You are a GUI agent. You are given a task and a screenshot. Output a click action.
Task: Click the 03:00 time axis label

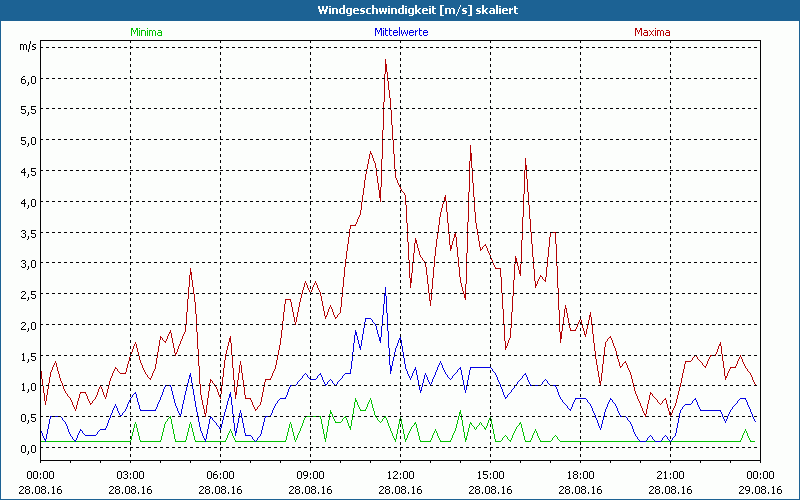click(x=130, y=474)
